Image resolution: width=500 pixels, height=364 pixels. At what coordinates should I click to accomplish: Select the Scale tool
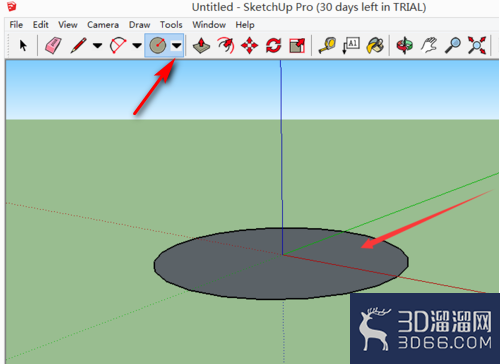(x=297, y=45)
